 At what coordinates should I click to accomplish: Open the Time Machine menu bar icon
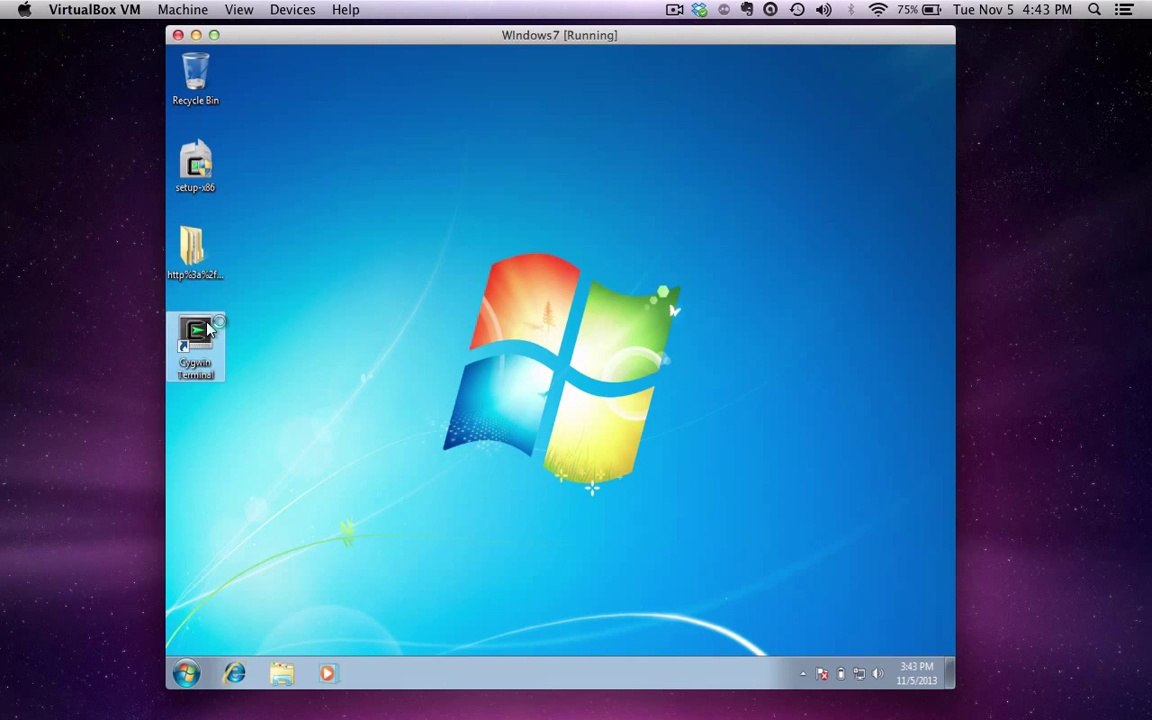(797, 10)
